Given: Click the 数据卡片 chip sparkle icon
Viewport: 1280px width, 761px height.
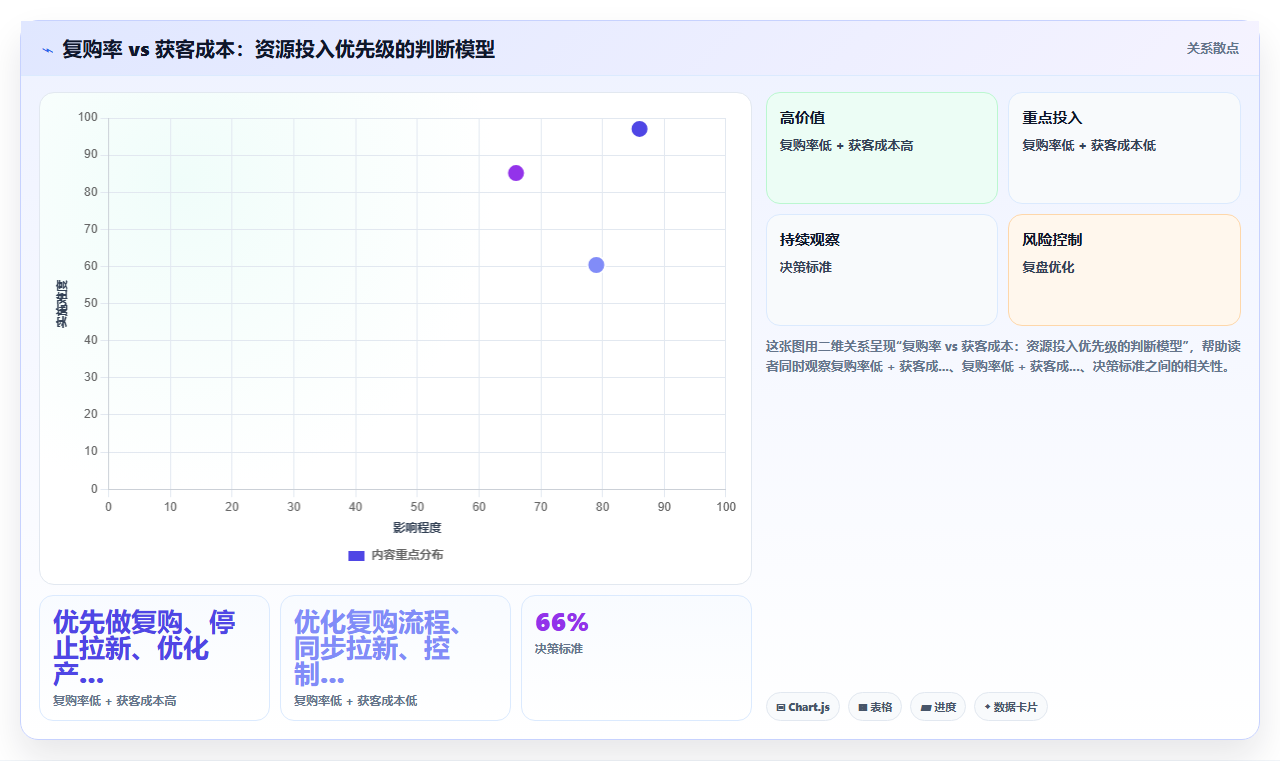Looking at the screenshot, I should click(x=988, y=707).
